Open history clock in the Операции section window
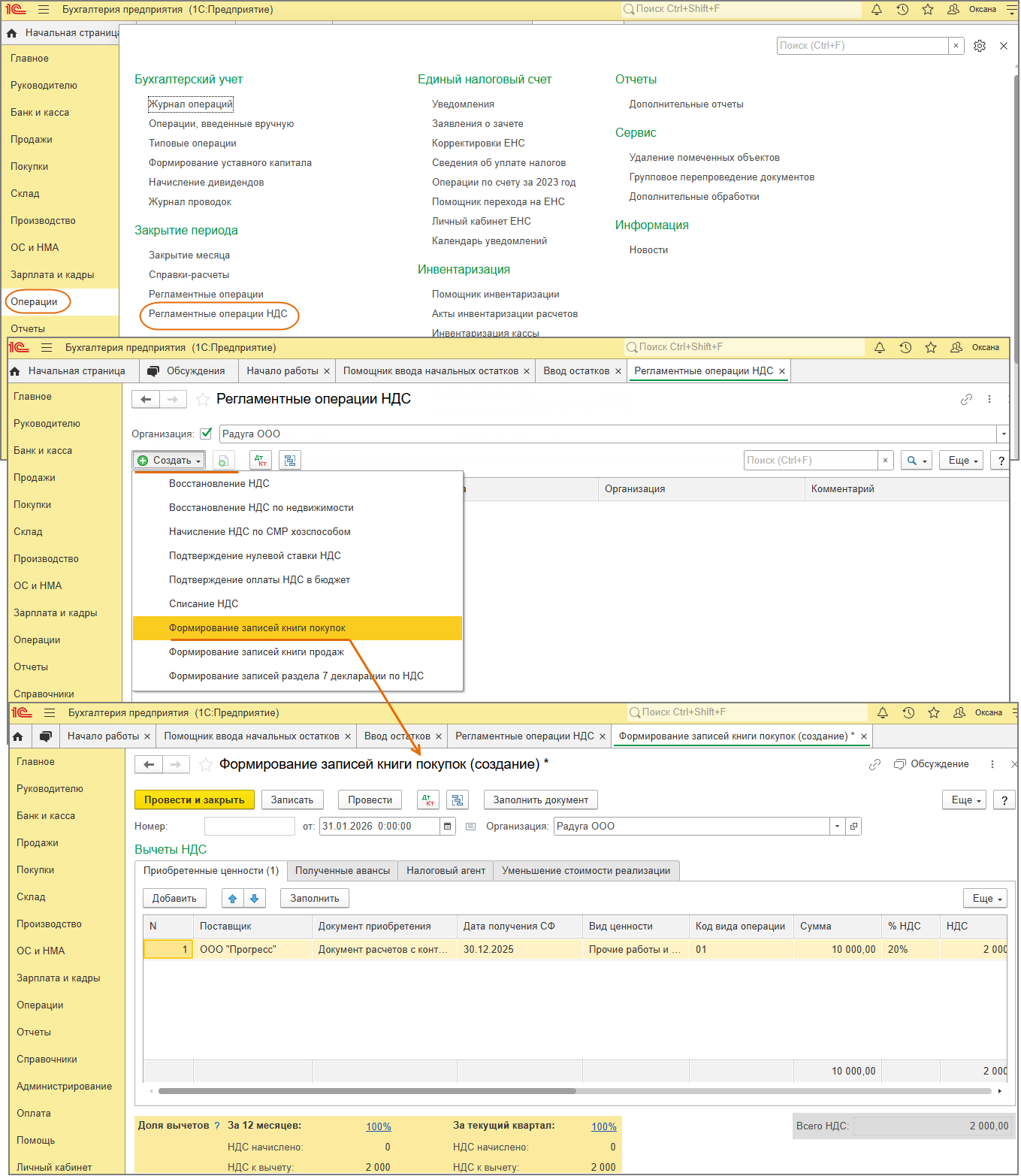Viewport: 1021px width, 1176px height. (902, 10)
